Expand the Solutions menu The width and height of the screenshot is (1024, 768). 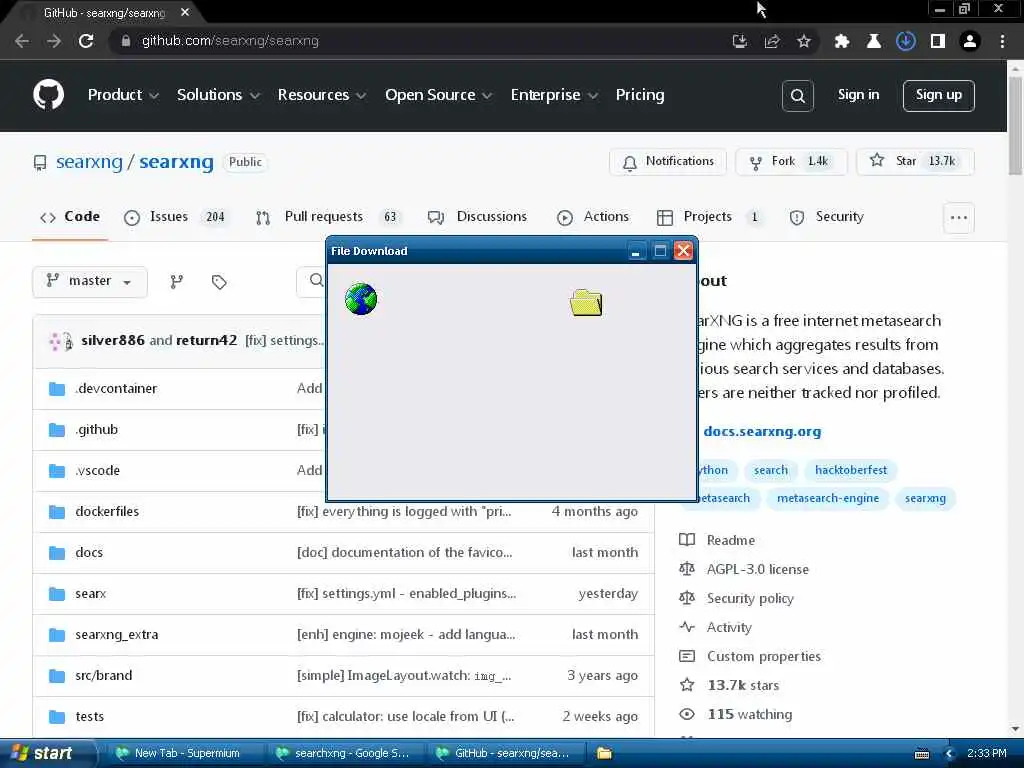[218, 95]
